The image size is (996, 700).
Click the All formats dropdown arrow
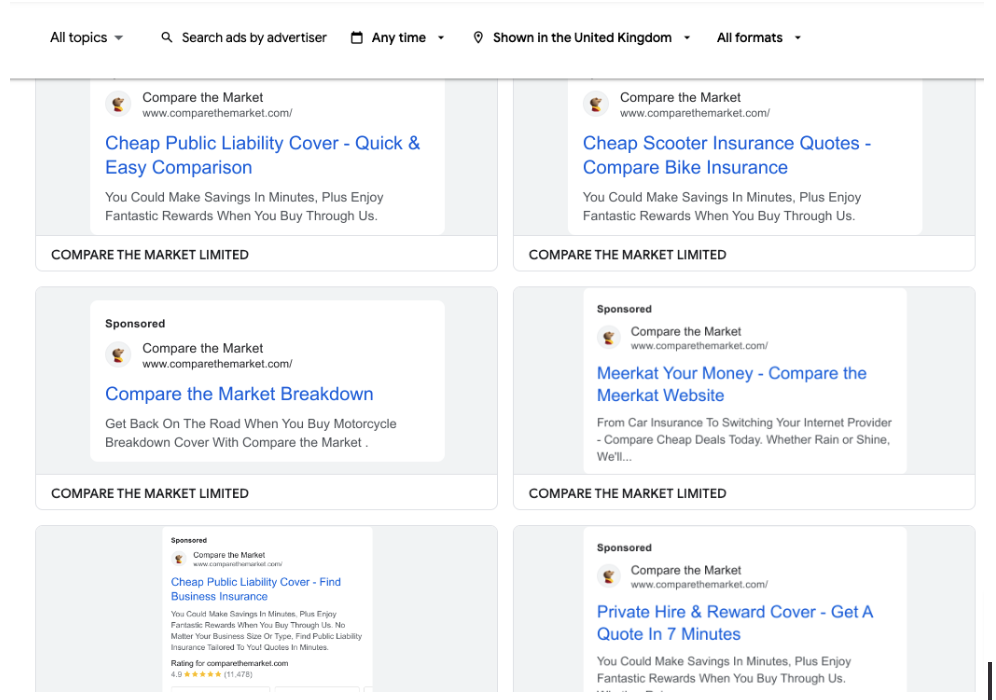click(x=798, y=38)
